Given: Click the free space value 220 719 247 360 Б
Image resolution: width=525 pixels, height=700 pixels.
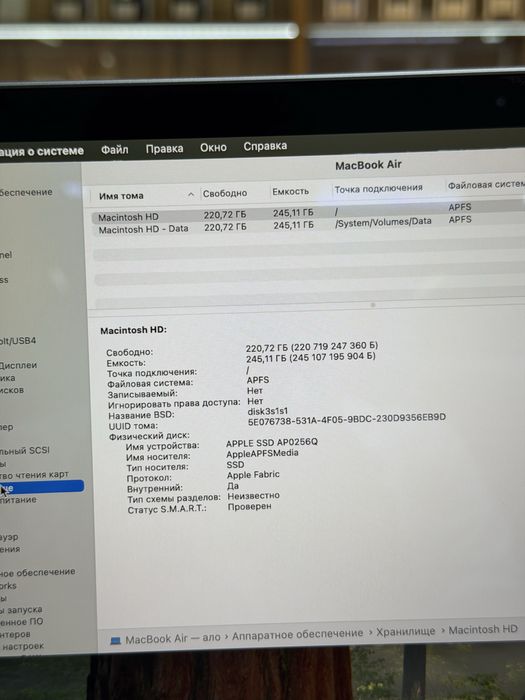Looking at the screenshot, I should (x=334, y=346).
